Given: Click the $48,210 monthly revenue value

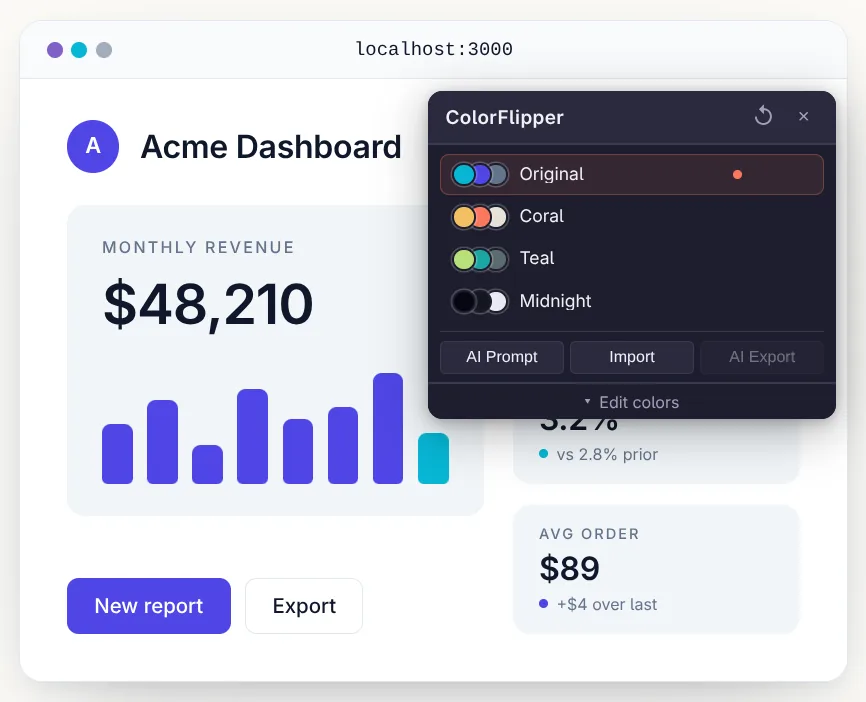Looking at the screenshot, I should click(208, 304).
